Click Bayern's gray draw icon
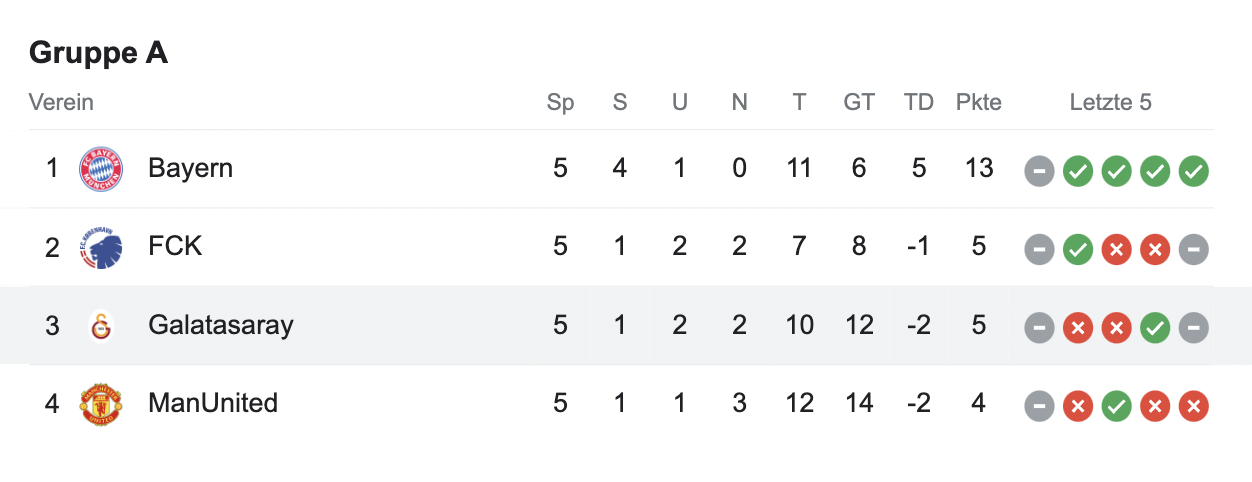The height and width of the screenshot is (482, 1252). [1039, 171]
